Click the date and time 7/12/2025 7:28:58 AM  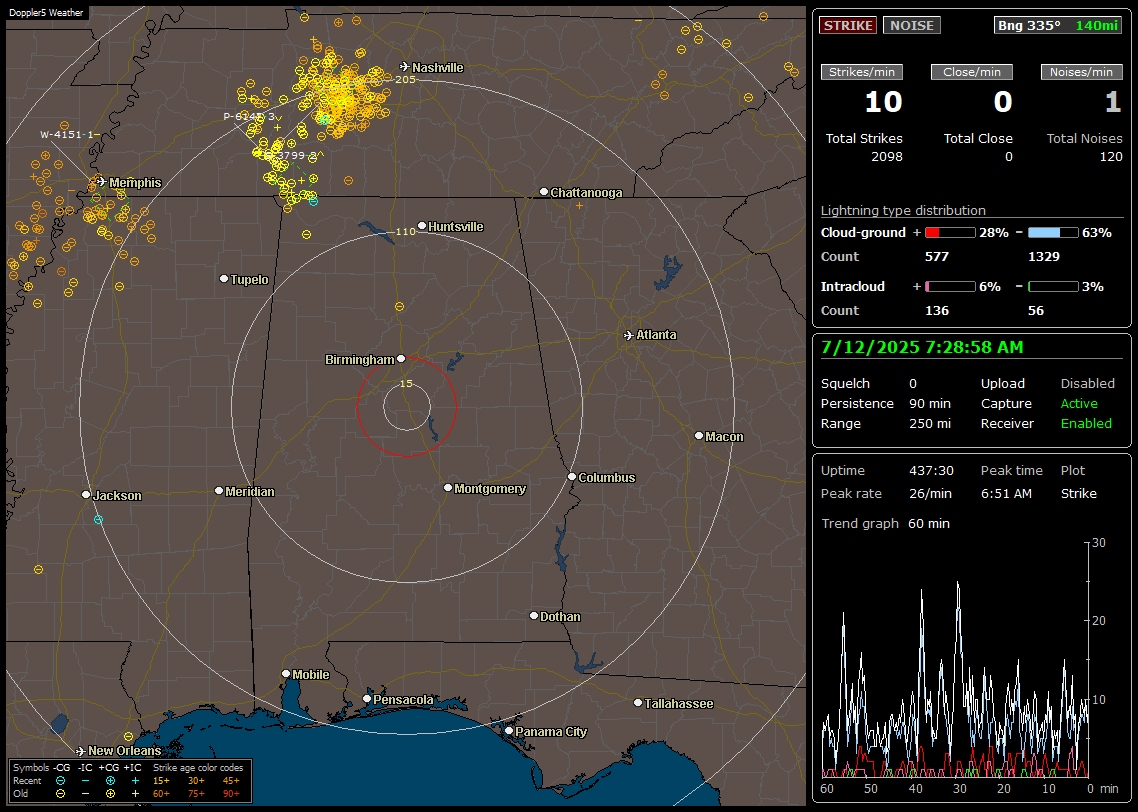pos(922,347)
